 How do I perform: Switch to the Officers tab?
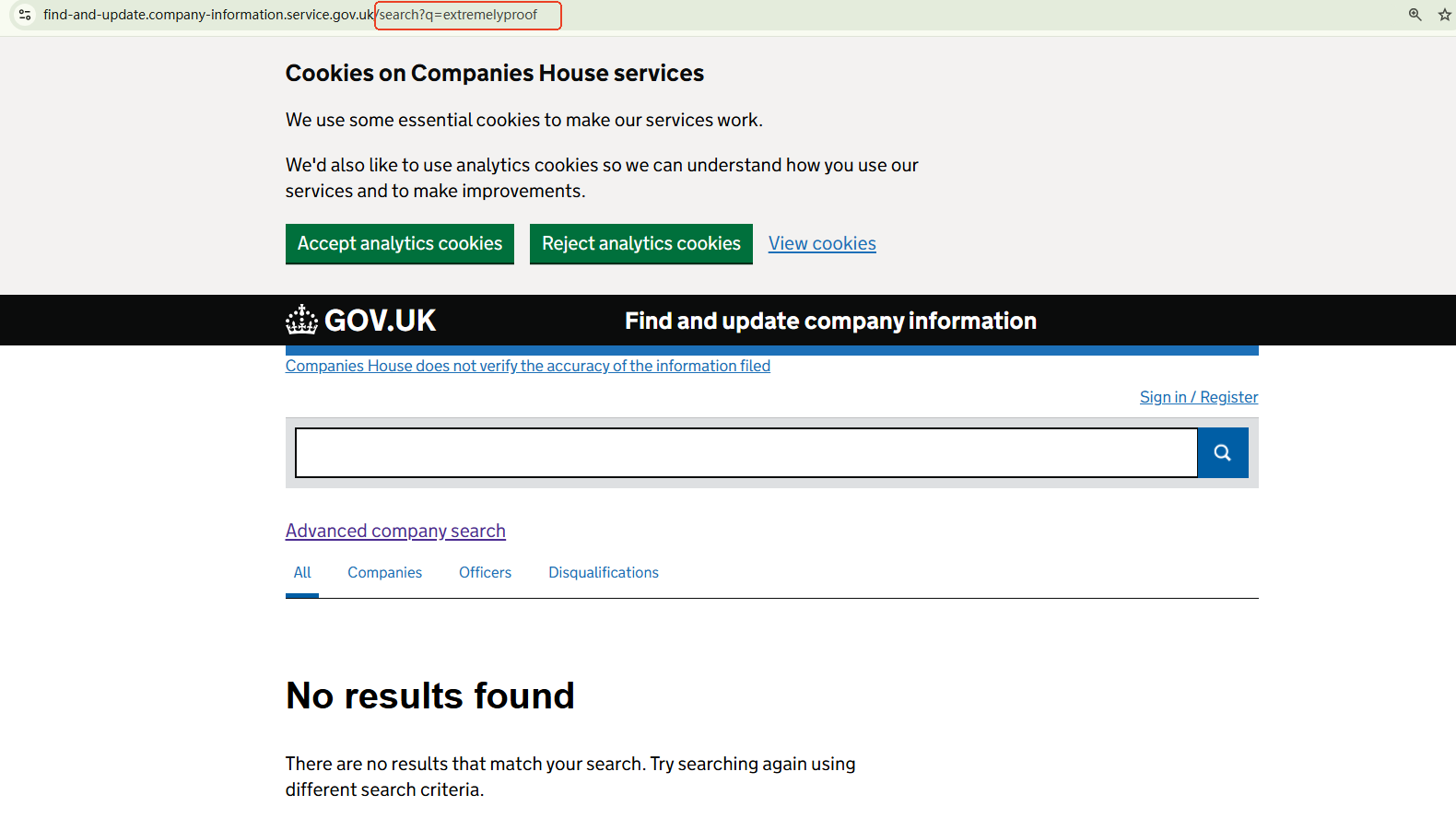(x=485, y=573)
